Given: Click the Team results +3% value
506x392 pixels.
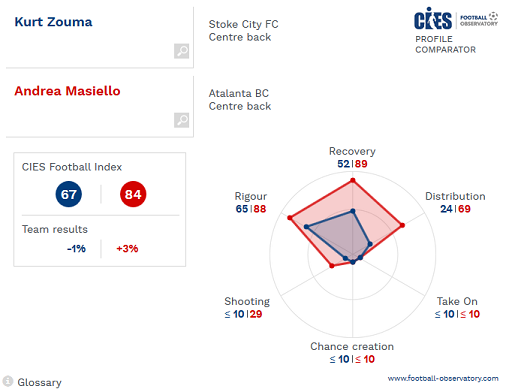Looking at the screenshot, I should (127, 248).
